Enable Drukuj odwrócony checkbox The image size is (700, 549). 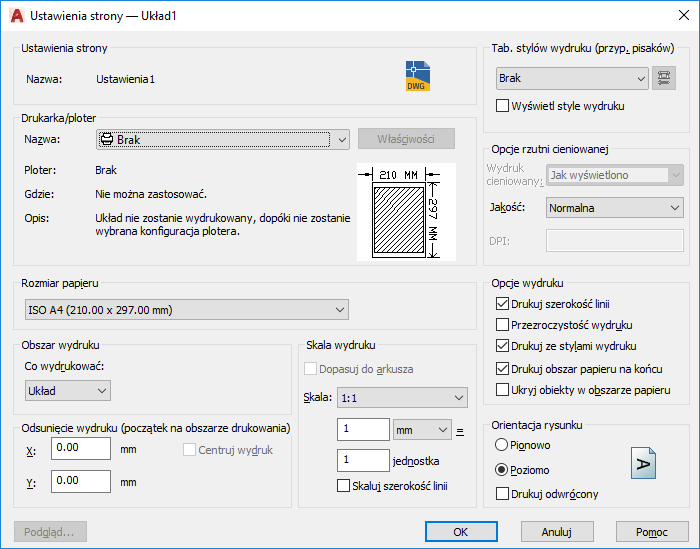[504, 493]
